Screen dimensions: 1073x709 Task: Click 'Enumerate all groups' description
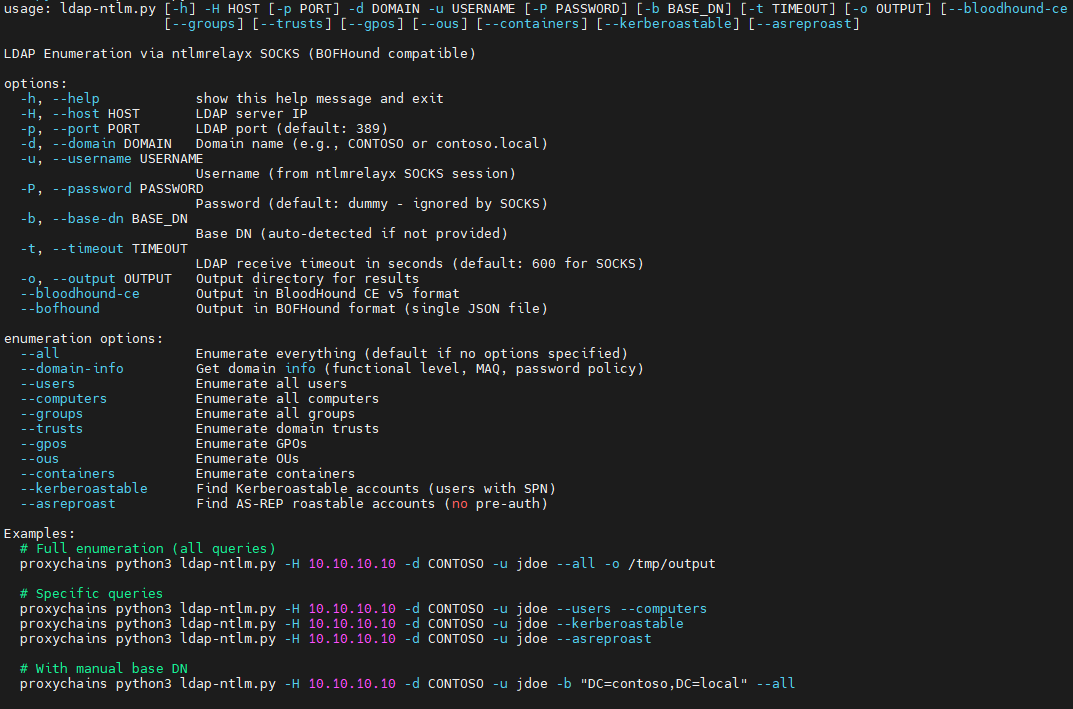tap(276, 414)
